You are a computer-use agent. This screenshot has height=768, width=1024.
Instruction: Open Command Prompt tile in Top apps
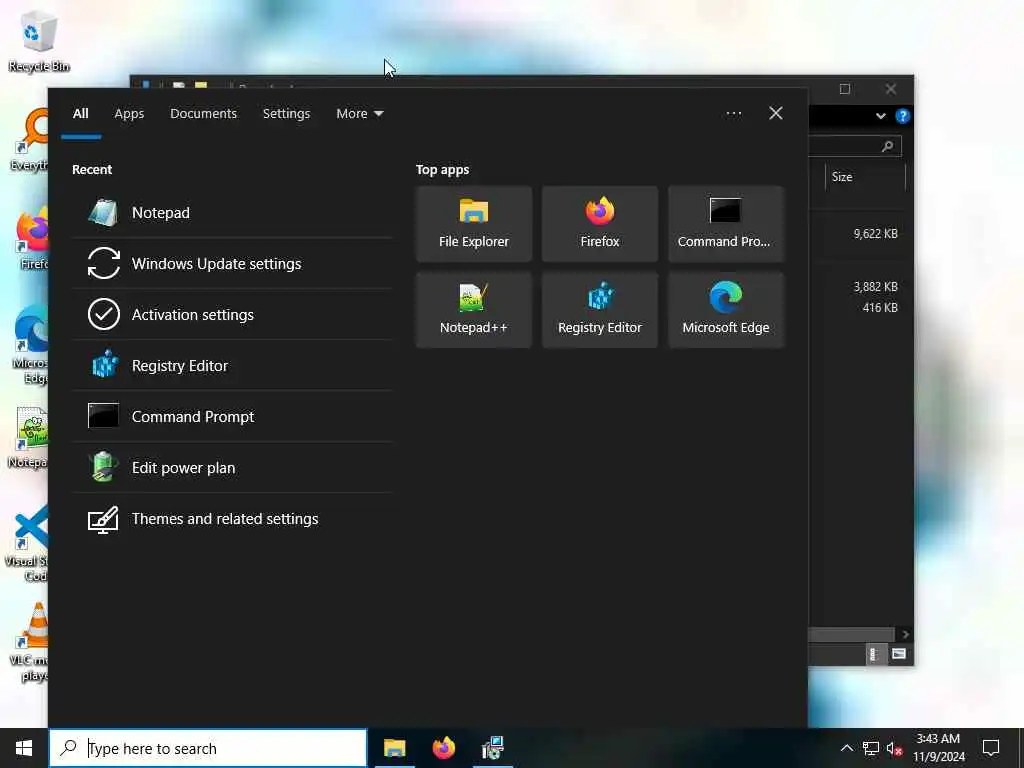pos(726,224)
